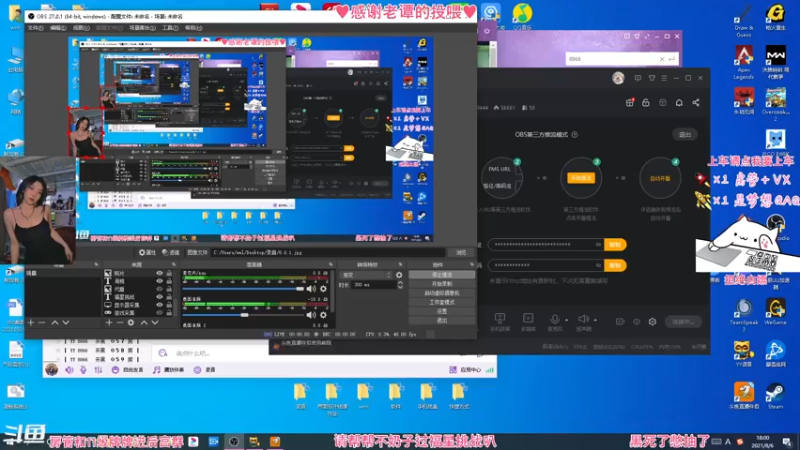Reveal the second masked stream key field
The width and height of the screenshot is (800, 450).
coord(598,265)
